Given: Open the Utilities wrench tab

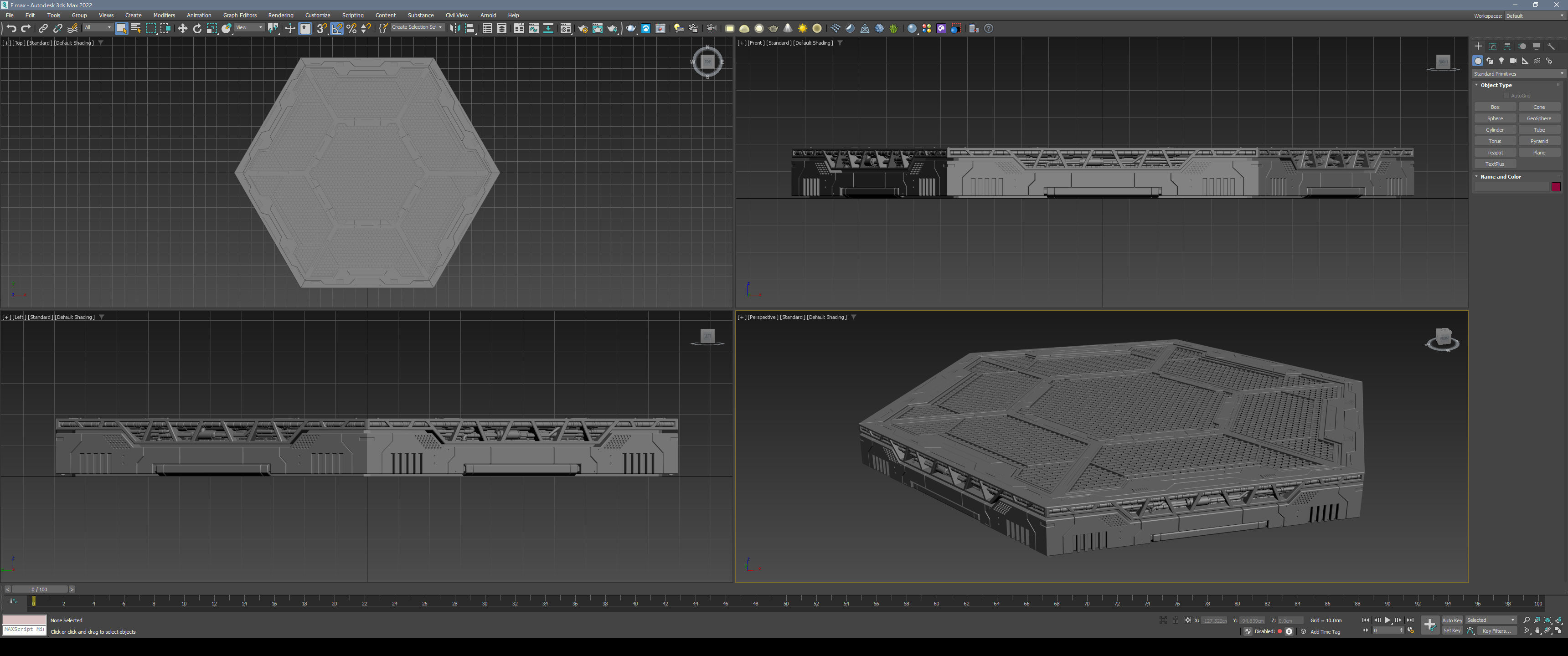Looking at the screenshot, I should (x=1551, y=46).
